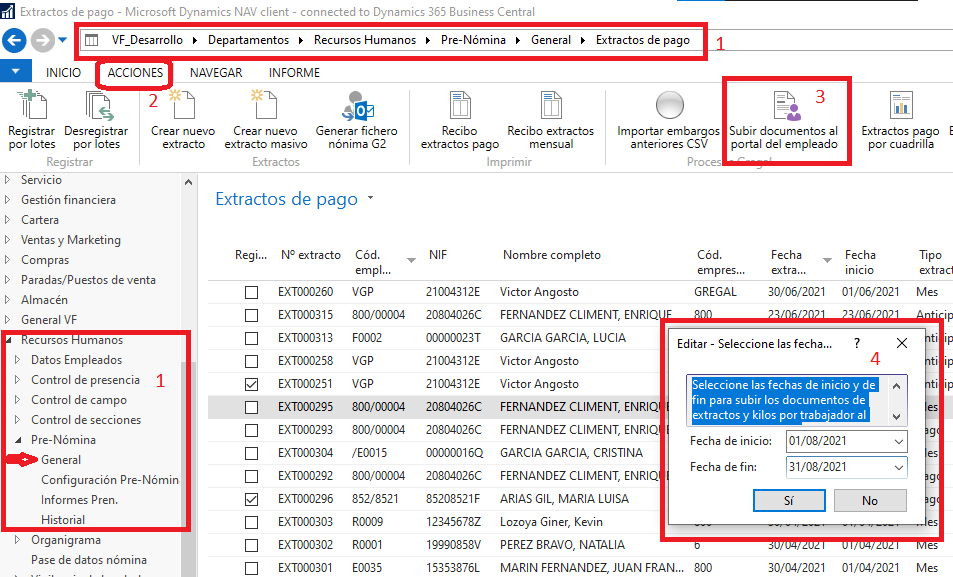The width and height of the screenshot is (953, 577).
Task: Check the box for extract EXT000260
Action: (252, 292)
